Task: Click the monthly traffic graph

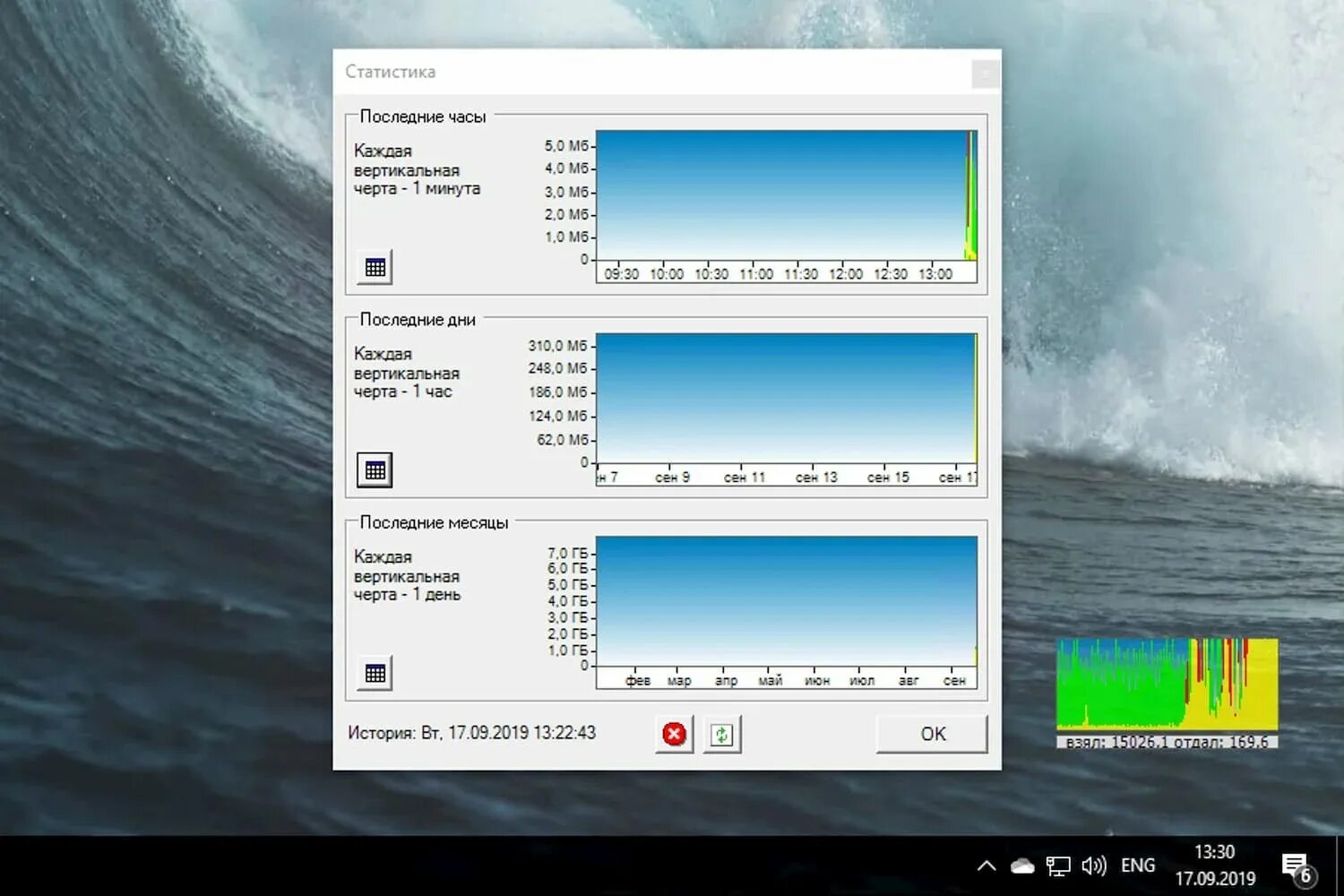Action: (787, 613)
